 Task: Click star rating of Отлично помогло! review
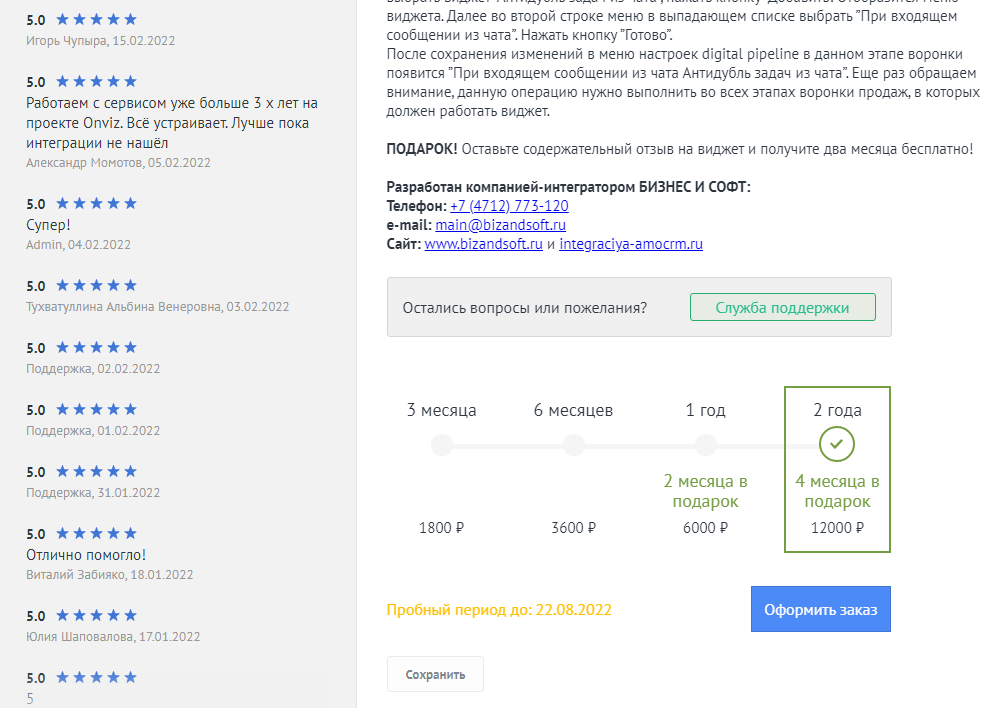click(96, 533)
